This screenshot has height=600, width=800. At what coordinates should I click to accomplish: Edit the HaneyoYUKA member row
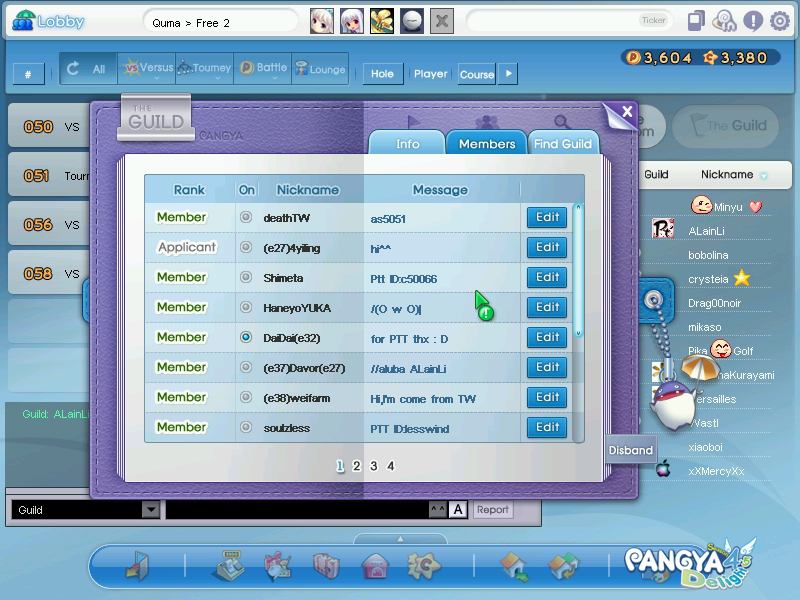point(547,307)
